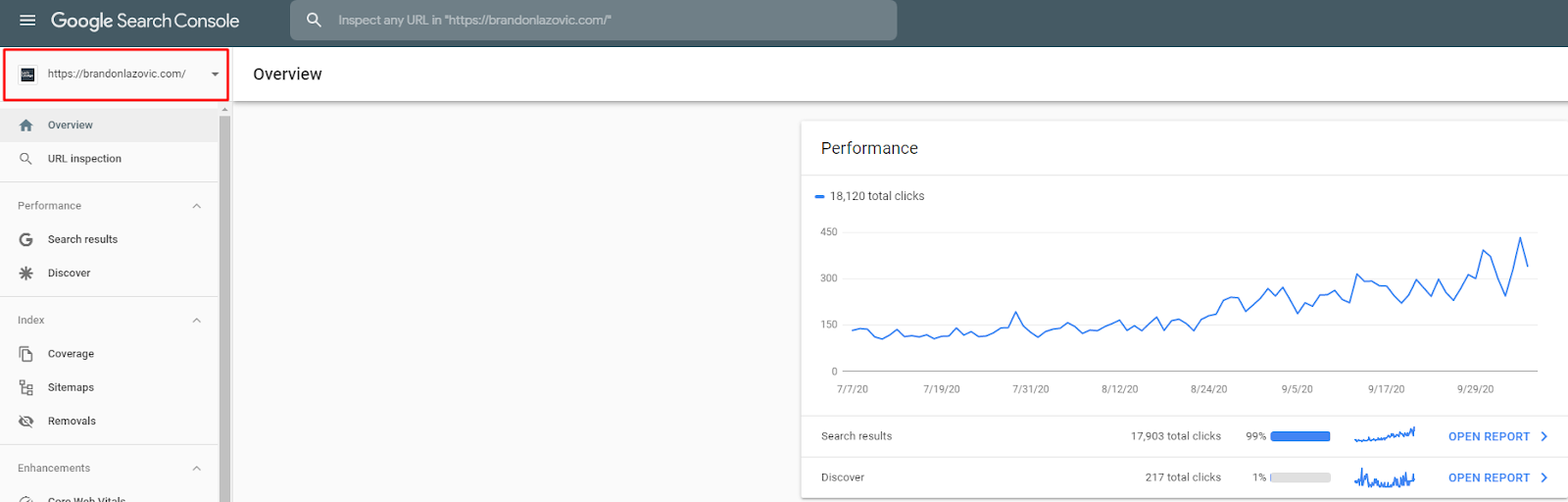
Task: Open report for Search results row
Action: coord(1489,436)
